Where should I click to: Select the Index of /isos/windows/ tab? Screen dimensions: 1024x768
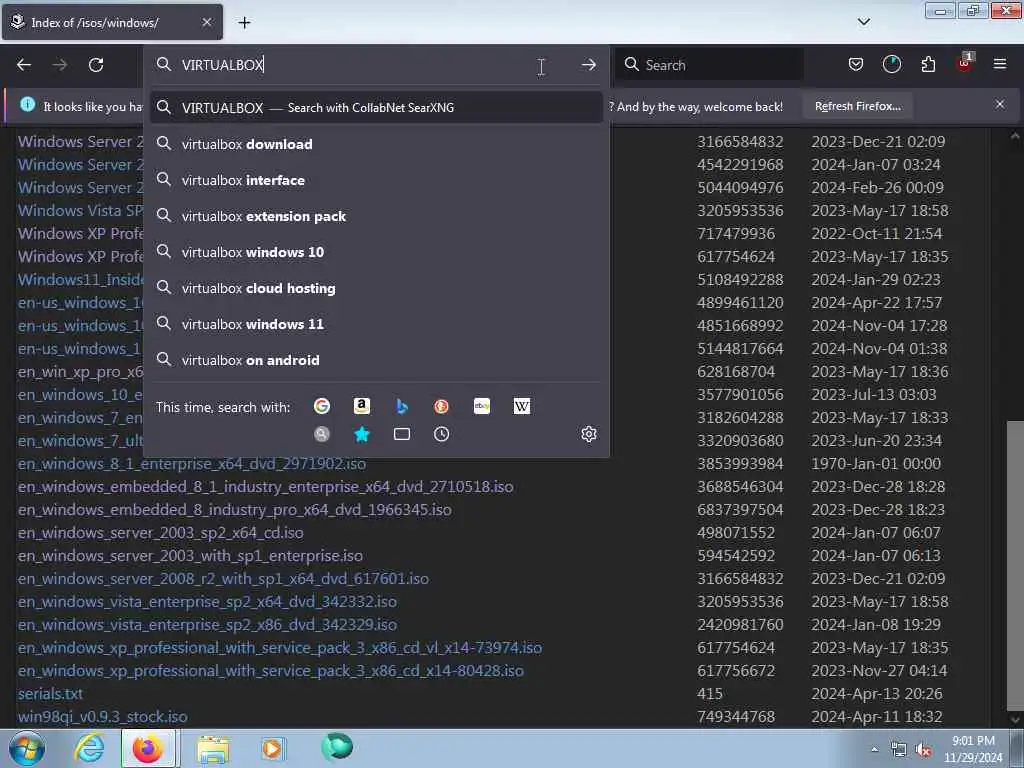coord(112,22)
